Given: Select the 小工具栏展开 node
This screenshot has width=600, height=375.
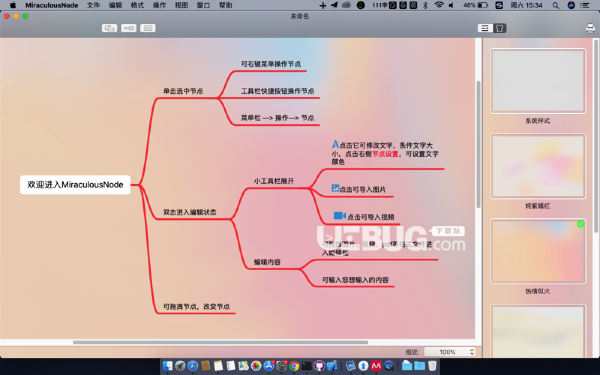Looking at the screenshot, I should [274, 181].
